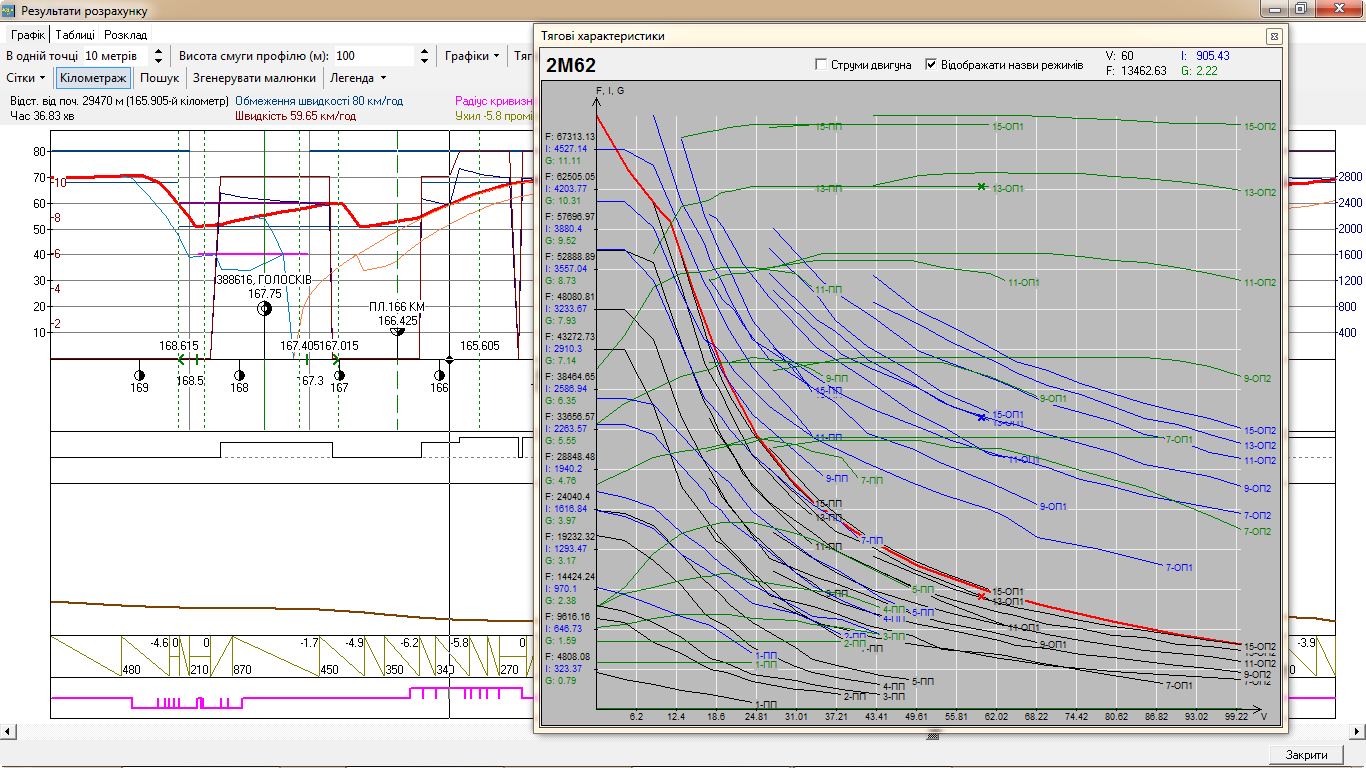1366x768 pixels.
Task: Click the kilometer post 168 marker
Action: tap(239, 375)
